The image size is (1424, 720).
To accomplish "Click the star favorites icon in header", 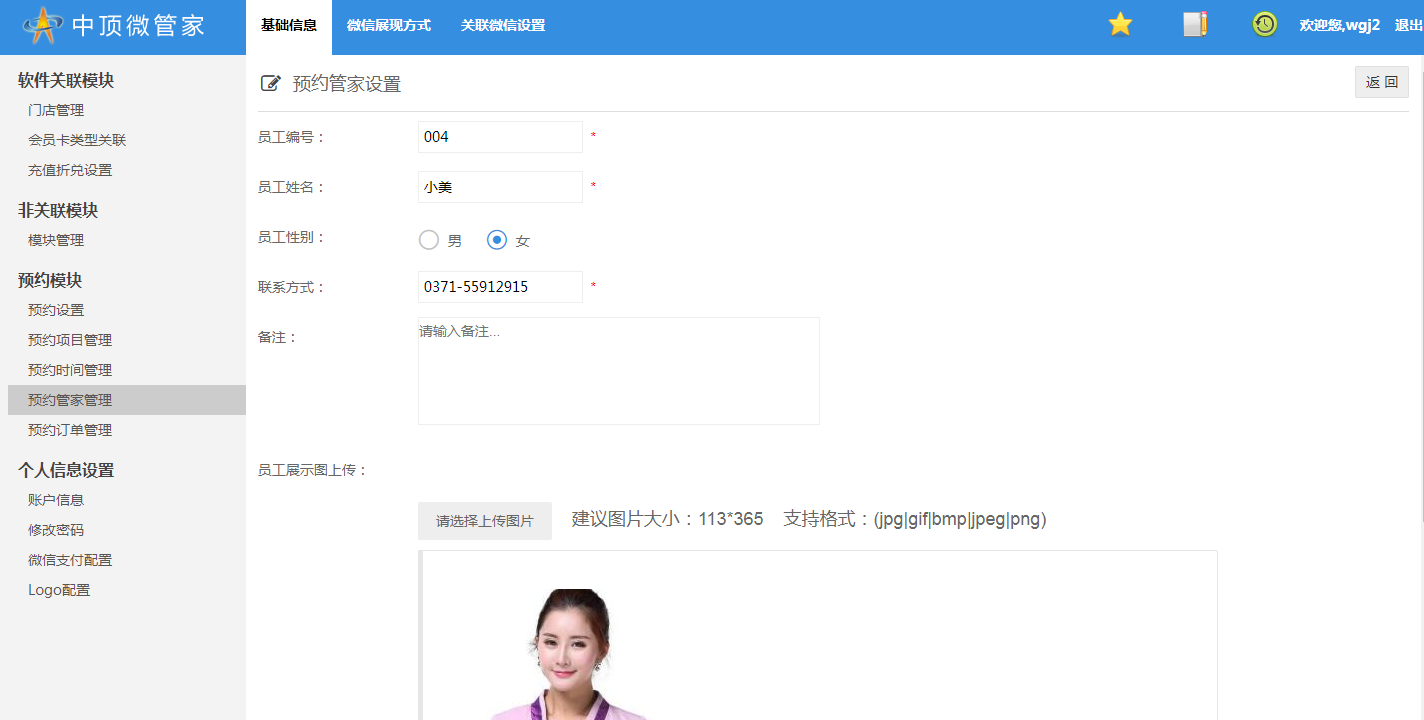I will click(x=1120, y=25).
